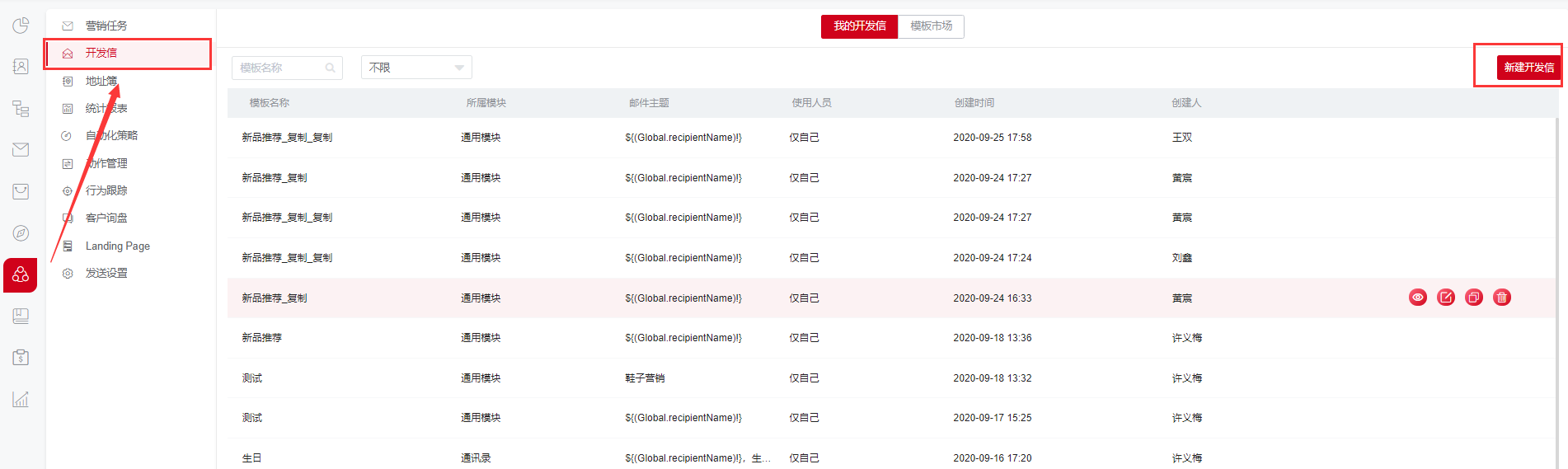The image size is (1568, 469).
Task: Click the 新建开发信 button
Action: pos(1528,68)
